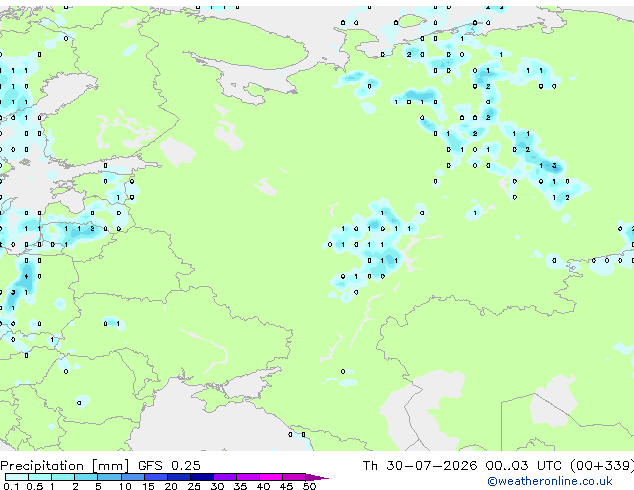Click the 40–45 mm magenta legend swatch
Image resolution: width=634 pixels, height=490 pixels.
point(271,477)
